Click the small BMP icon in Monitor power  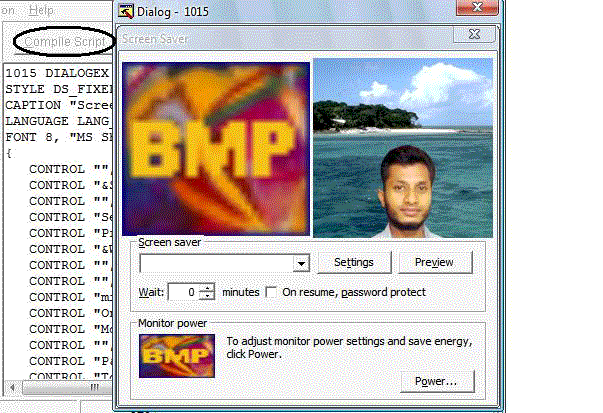pos(177,356)
